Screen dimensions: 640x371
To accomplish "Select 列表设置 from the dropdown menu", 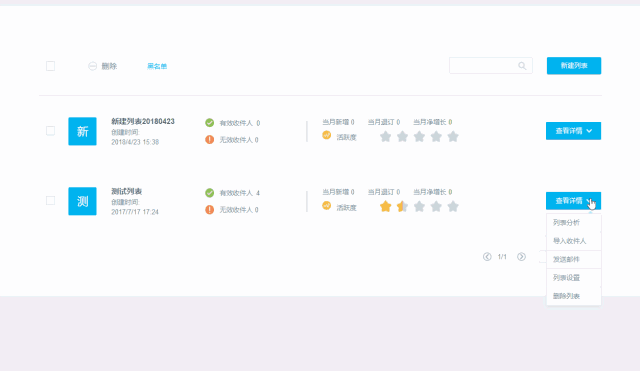I will 573,278.
